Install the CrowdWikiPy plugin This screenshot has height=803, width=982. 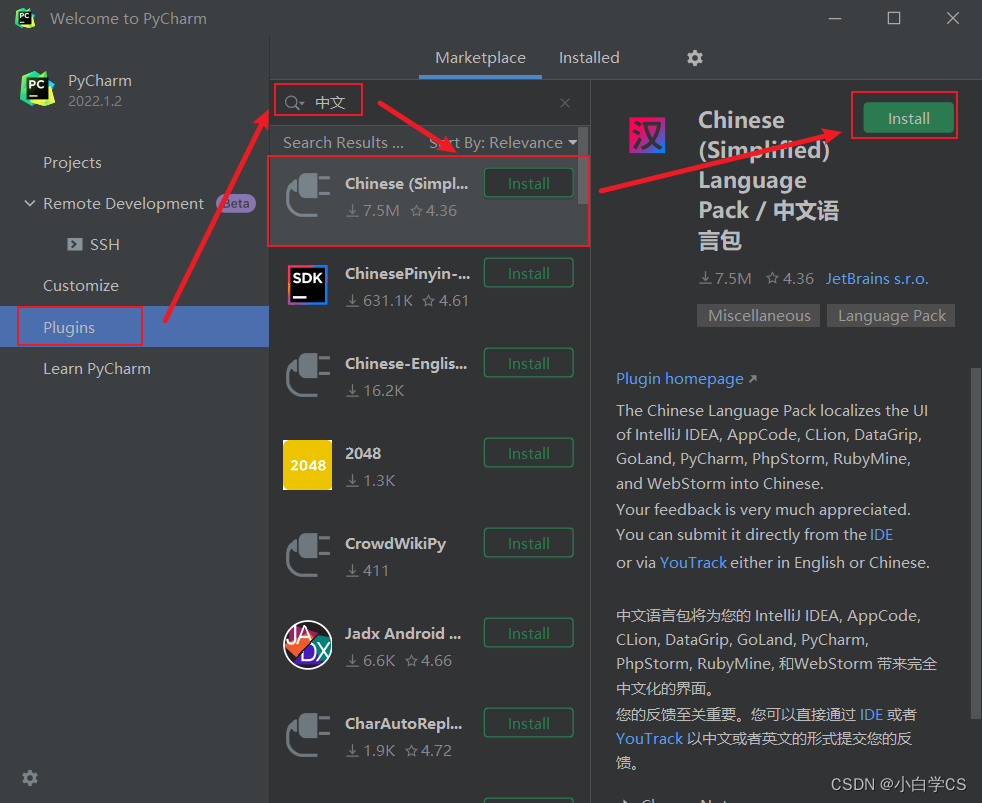(x=529, y=544)
